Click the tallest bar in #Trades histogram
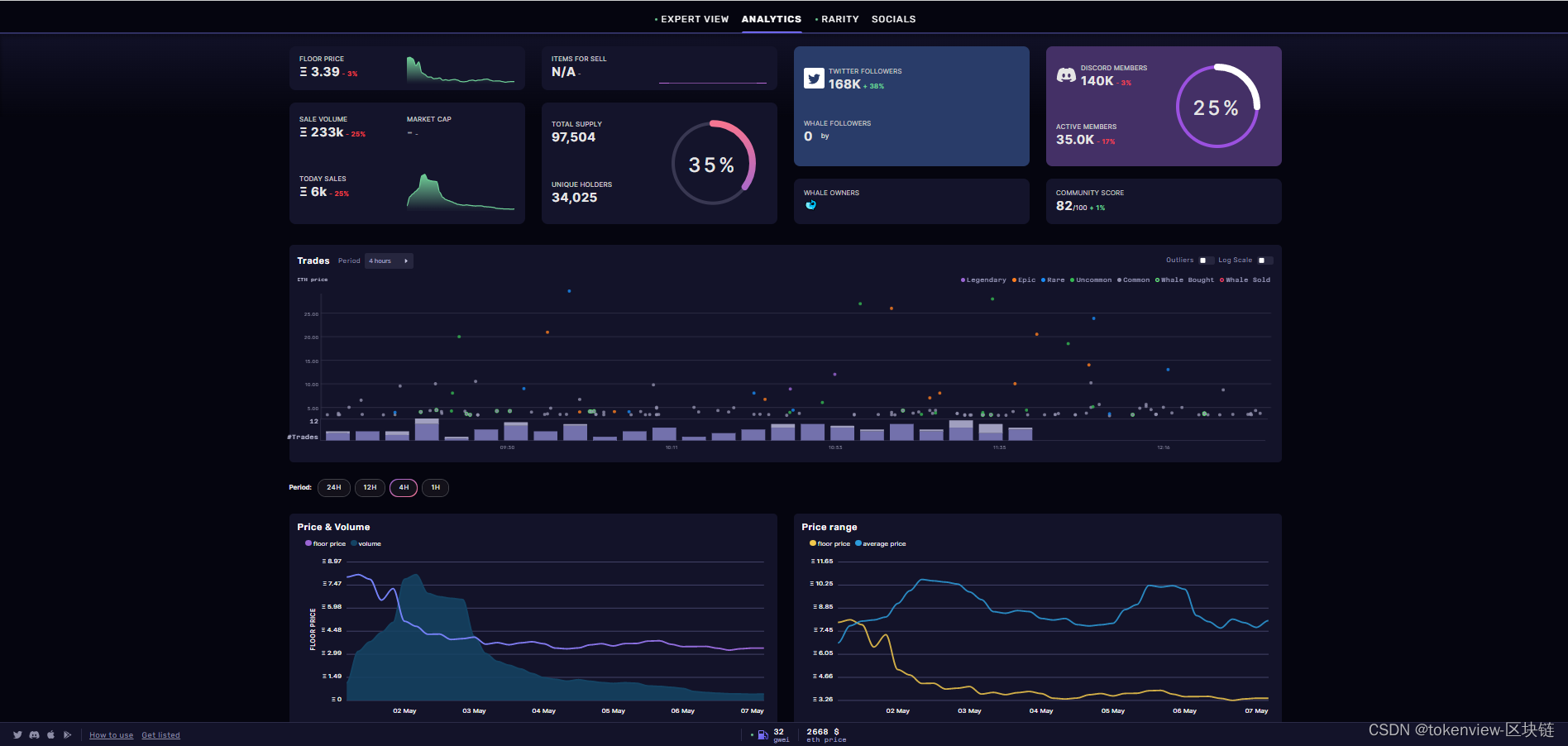Image resolution: width=1568 pixels, height=746 pixels. (x=427, y=429)
